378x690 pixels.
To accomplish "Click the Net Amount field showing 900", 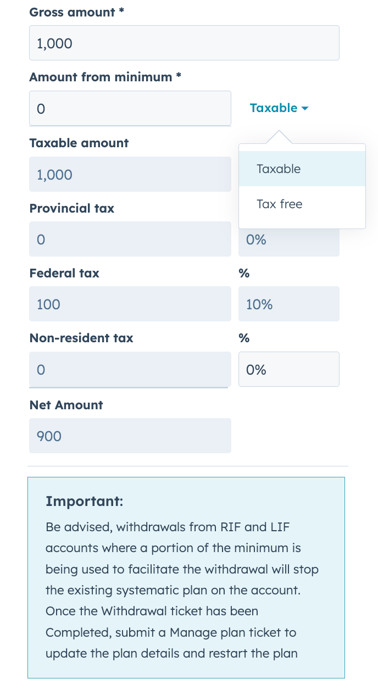I will click(130, 436).
